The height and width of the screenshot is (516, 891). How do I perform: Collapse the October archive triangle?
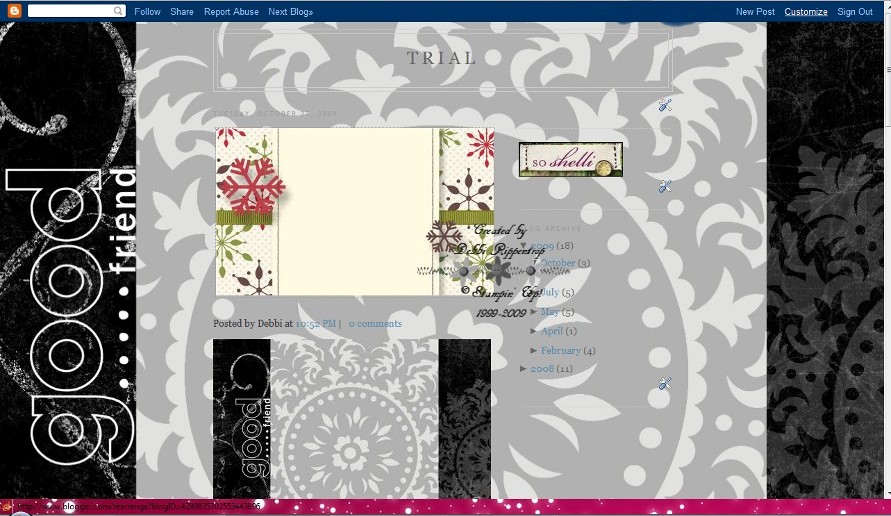coord(534,263)
